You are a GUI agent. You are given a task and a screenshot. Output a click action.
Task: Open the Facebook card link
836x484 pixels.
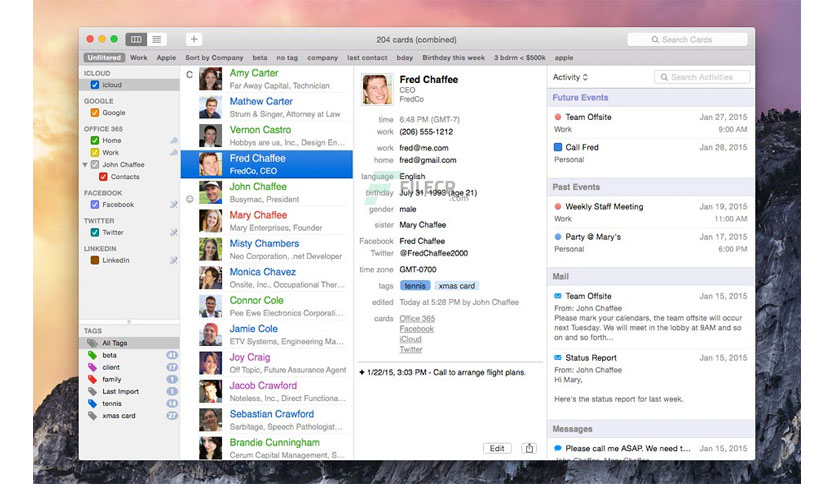coord(417,329)
